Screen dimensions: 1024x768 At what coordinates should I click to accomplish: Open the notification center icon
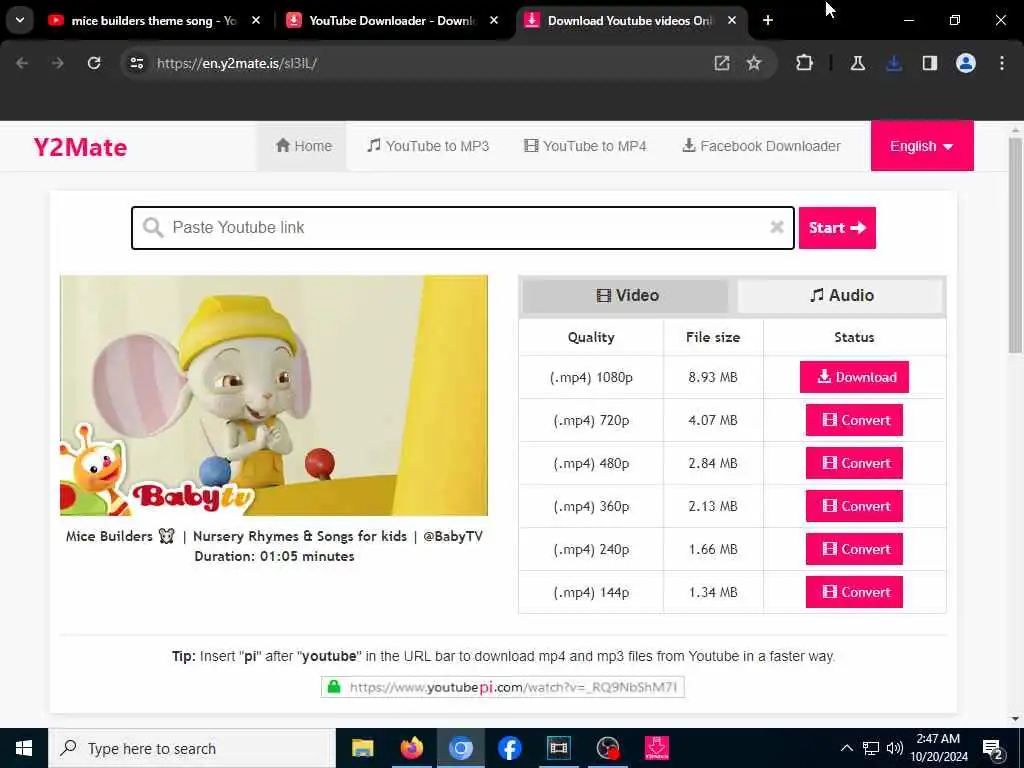click(993, 748)
